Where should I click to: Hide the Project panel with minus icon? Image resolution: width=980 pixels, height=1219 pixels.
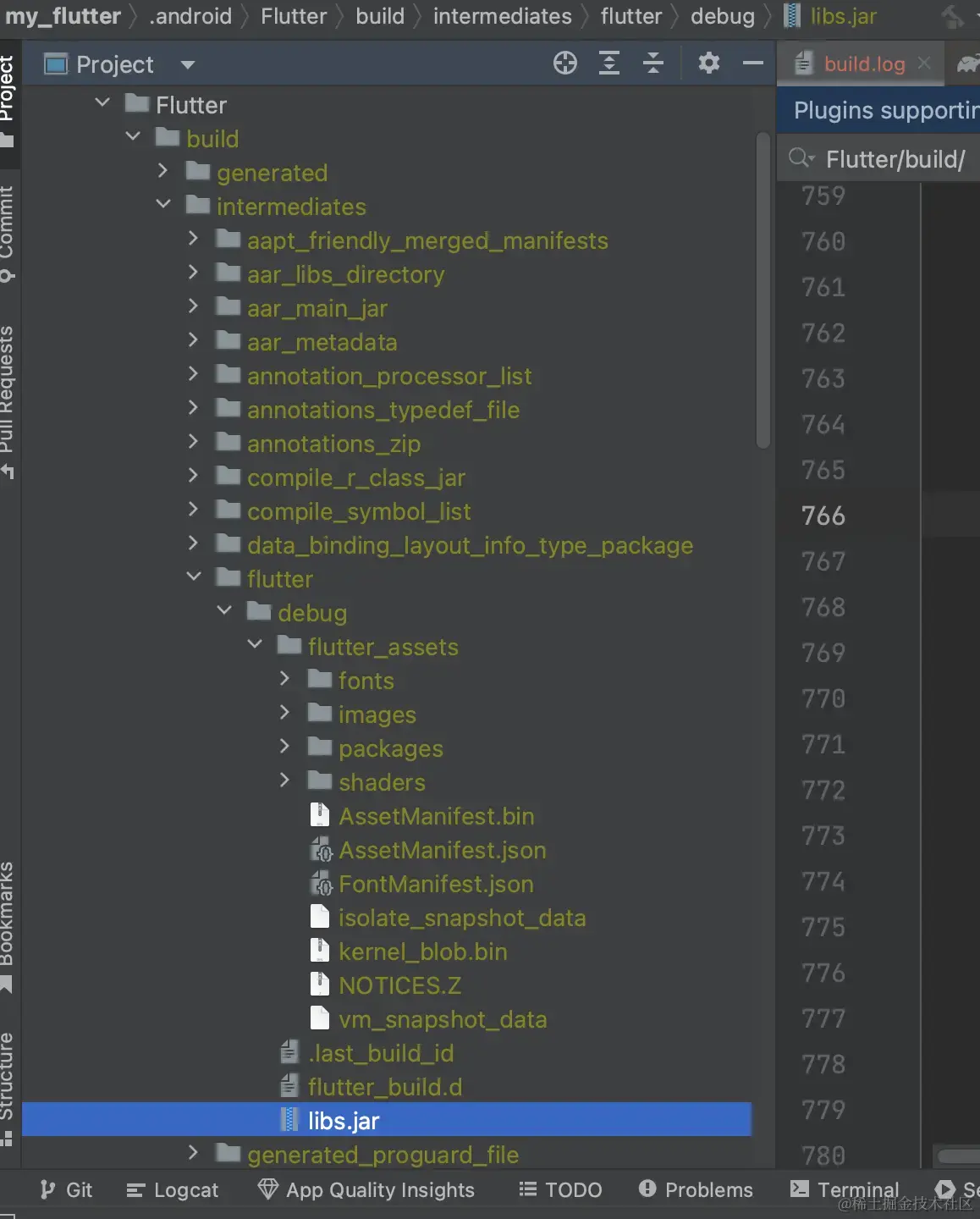point(753,63)
